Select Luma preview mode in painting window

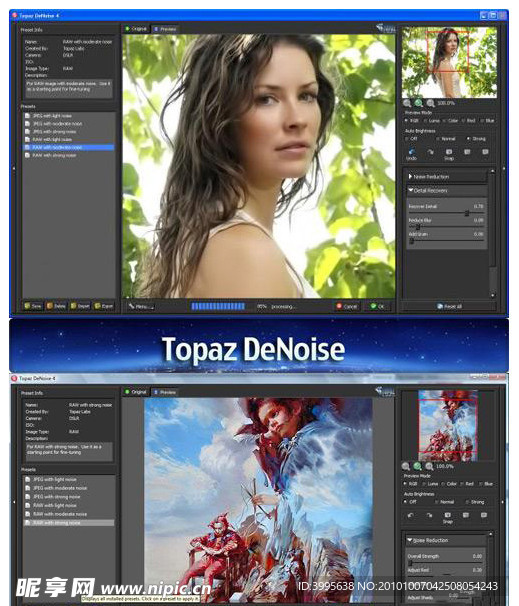[431, 483]
